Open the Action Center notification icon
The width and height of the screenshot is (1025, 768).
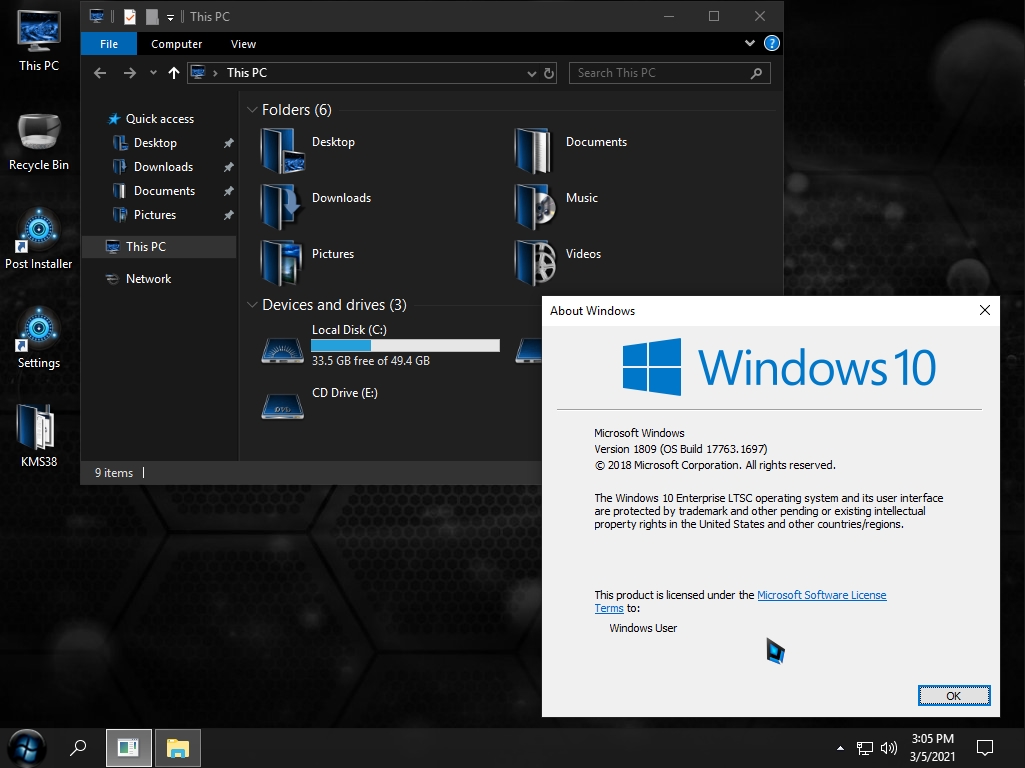click(x=984, y=748)
